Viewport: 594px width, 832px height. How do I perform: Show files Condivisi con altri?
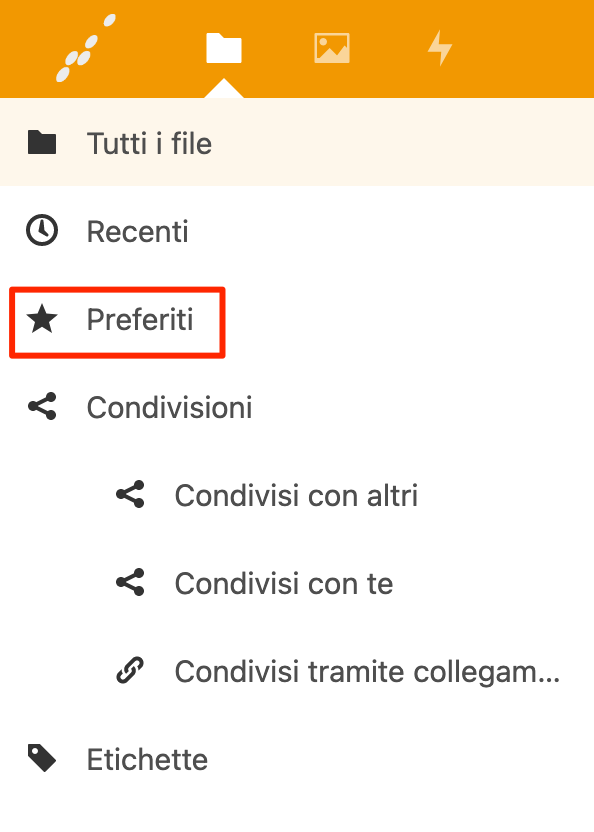pyautogui.click(x=297, y=495)
